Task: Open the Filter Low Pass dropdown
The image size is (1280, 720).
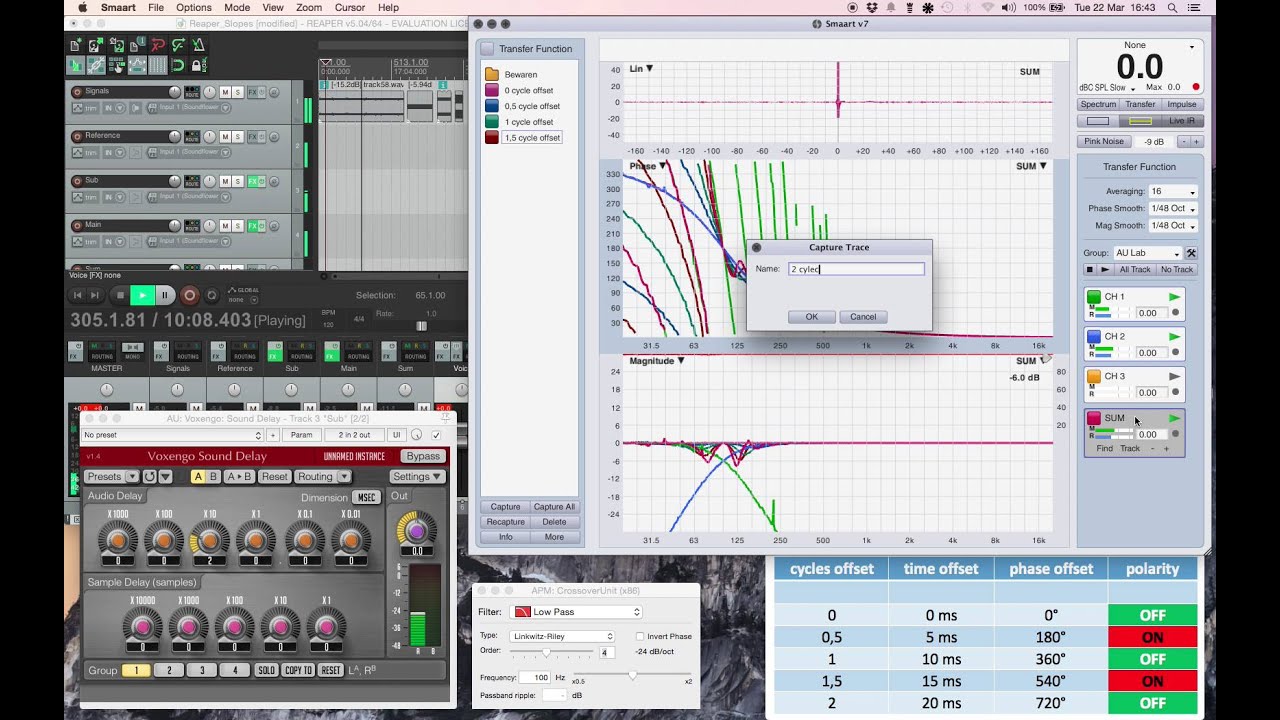Action: (x=576, y=611)
